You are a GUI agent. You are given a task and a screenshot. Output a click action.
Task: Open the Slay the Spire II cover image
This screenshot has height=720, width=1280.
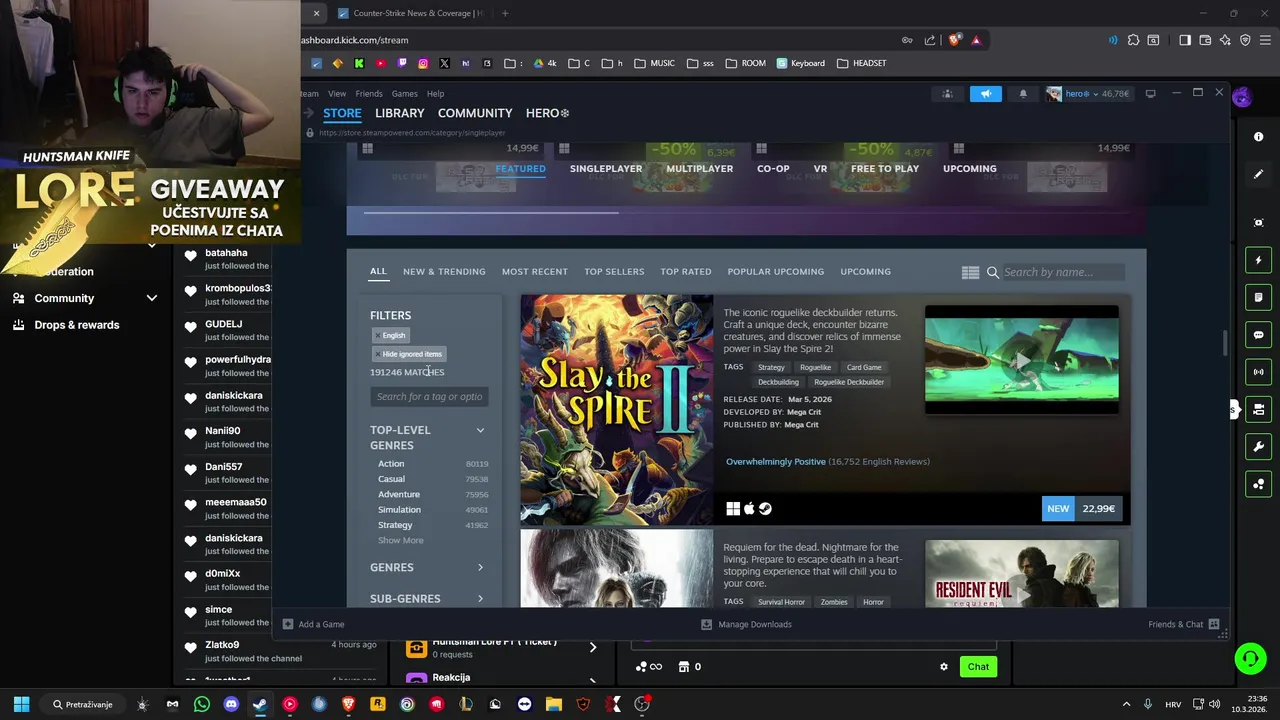pos(617,410)
